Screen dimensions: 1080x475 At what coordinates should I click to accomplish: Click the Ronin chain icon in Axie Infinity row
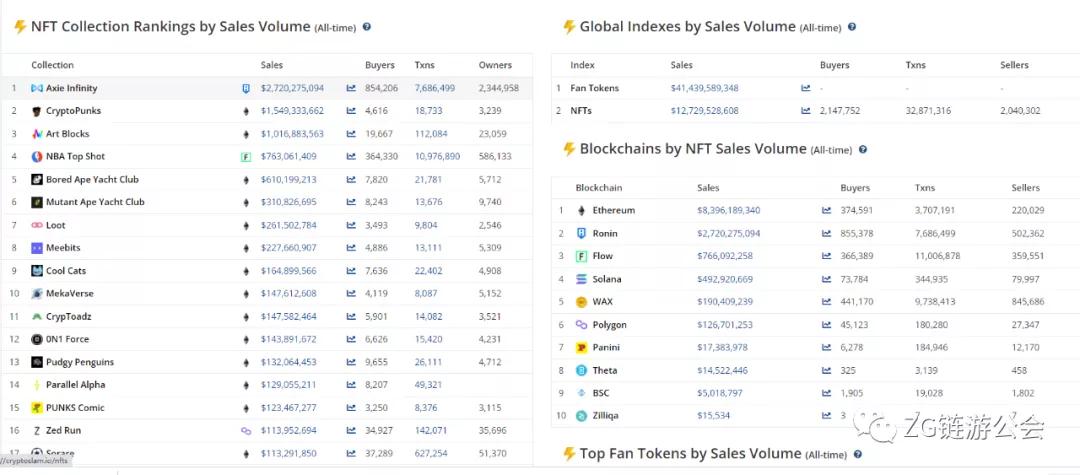tap(246, 88)
